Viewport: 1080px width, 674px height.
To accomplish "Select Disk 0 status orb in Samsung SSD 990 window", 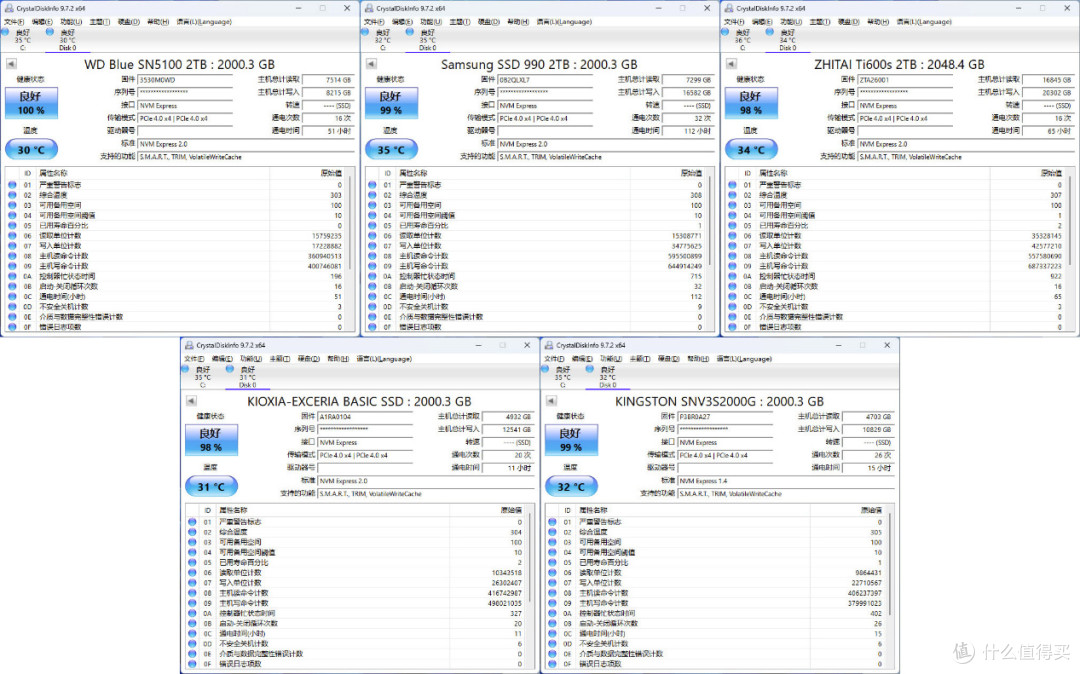I will click(x=410, y=32).
